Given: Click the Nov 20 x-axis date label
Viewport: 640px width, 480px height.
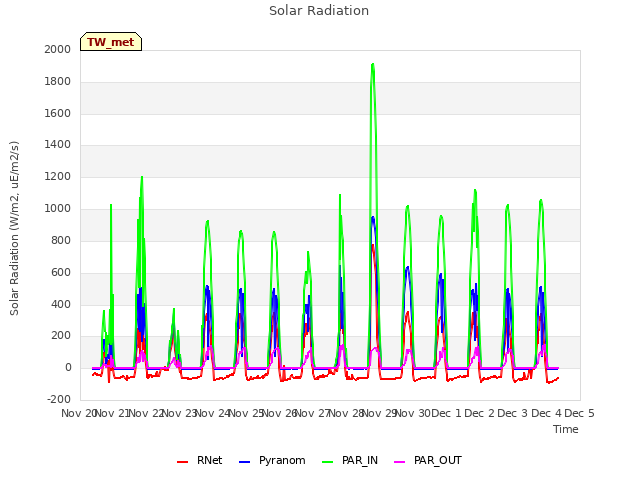Looking at the screenshot, I should (78, 413).
